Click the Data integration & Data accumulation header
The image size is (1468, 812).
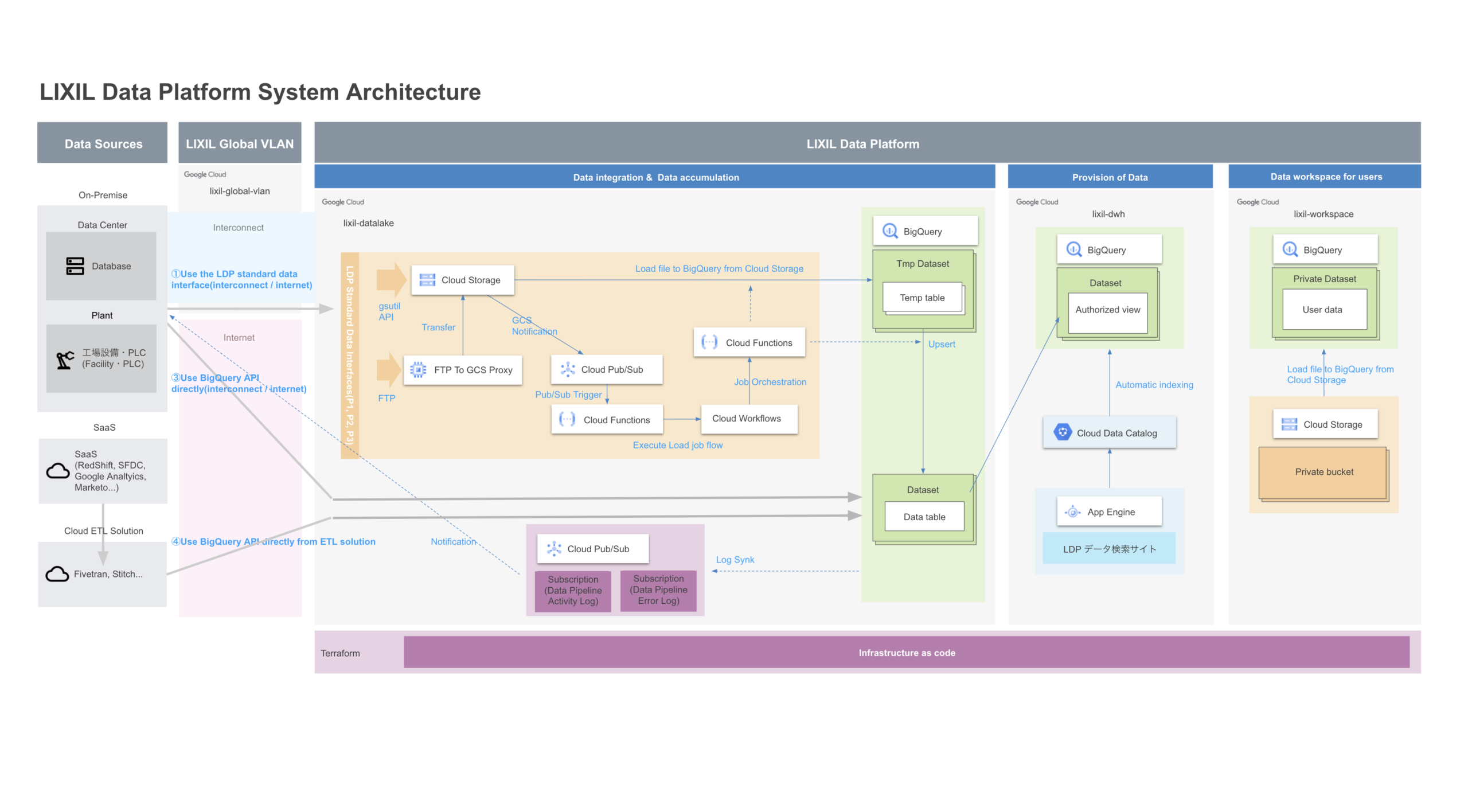(x=655, y=177)
